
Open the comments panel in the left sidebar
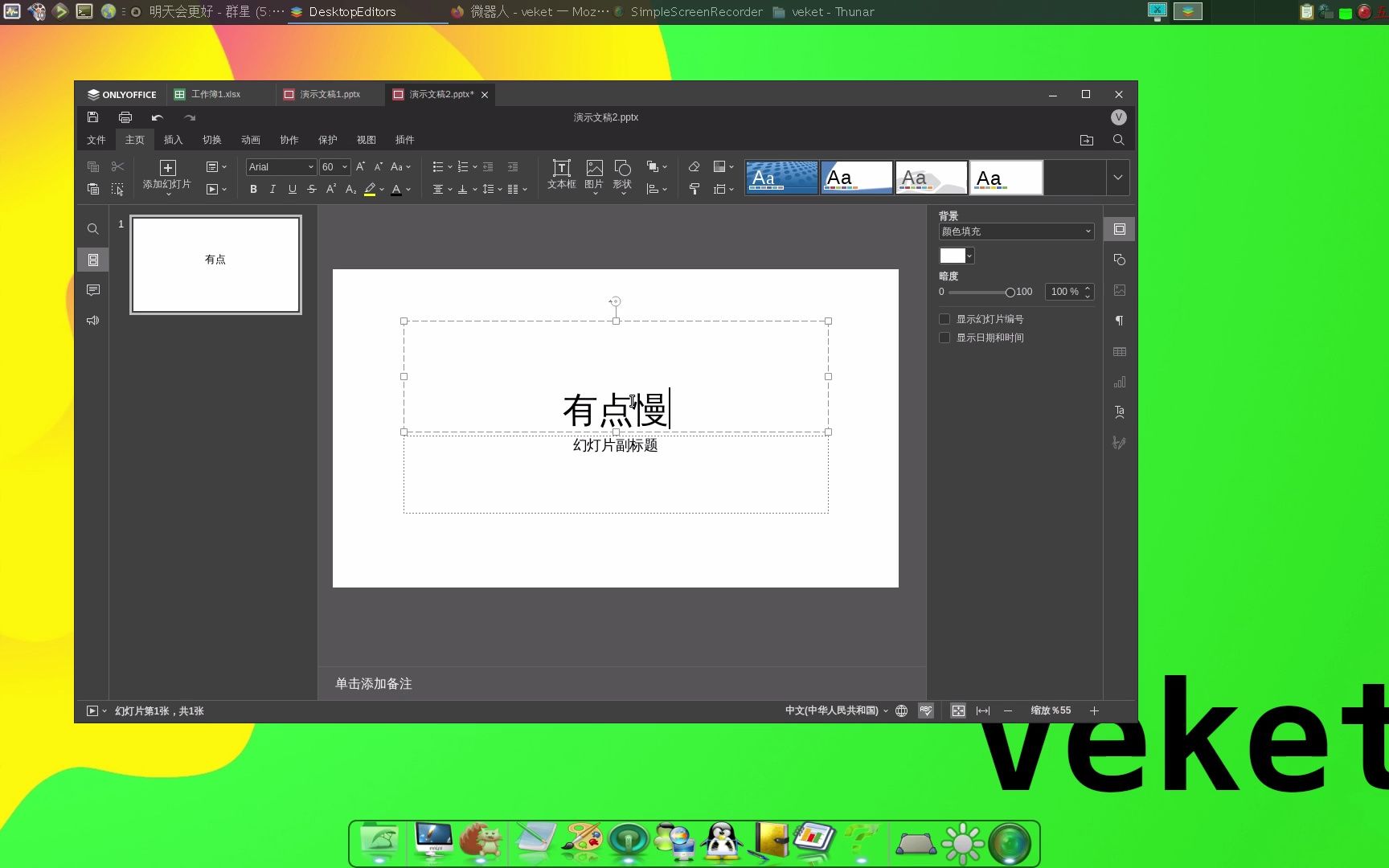pyautogui.click(x=92, y=290)
